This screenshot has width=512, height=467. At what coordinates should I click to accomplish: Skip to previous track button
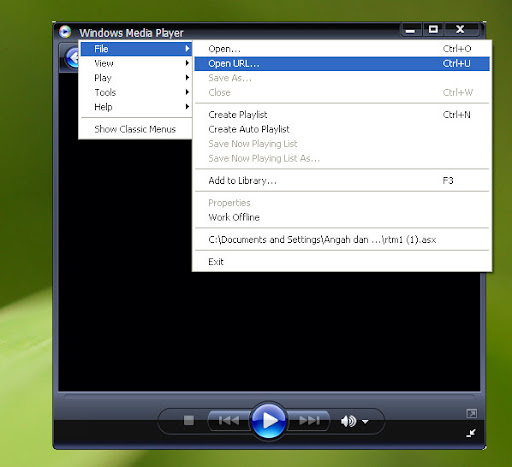229,421
